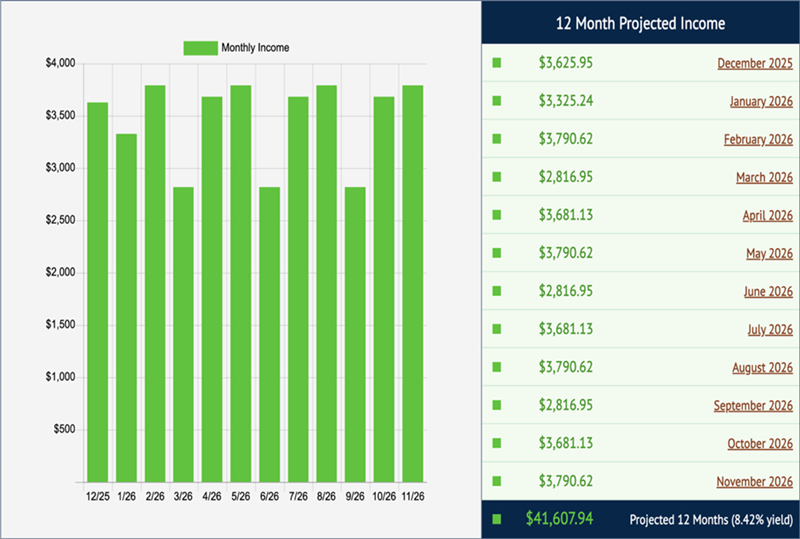Go to the April 2026 link
This screenshot has height=539, width=800.
point(769,216)
